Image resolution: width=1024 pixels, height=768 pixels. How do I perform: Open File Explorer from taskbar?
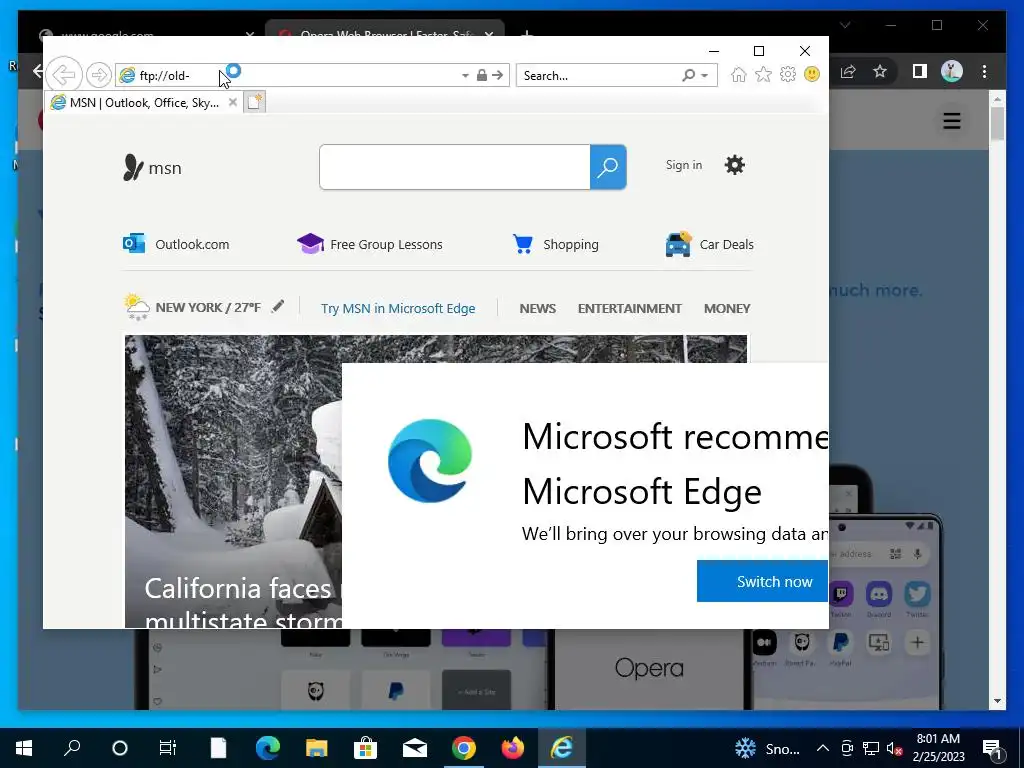(x=316, y=748)
